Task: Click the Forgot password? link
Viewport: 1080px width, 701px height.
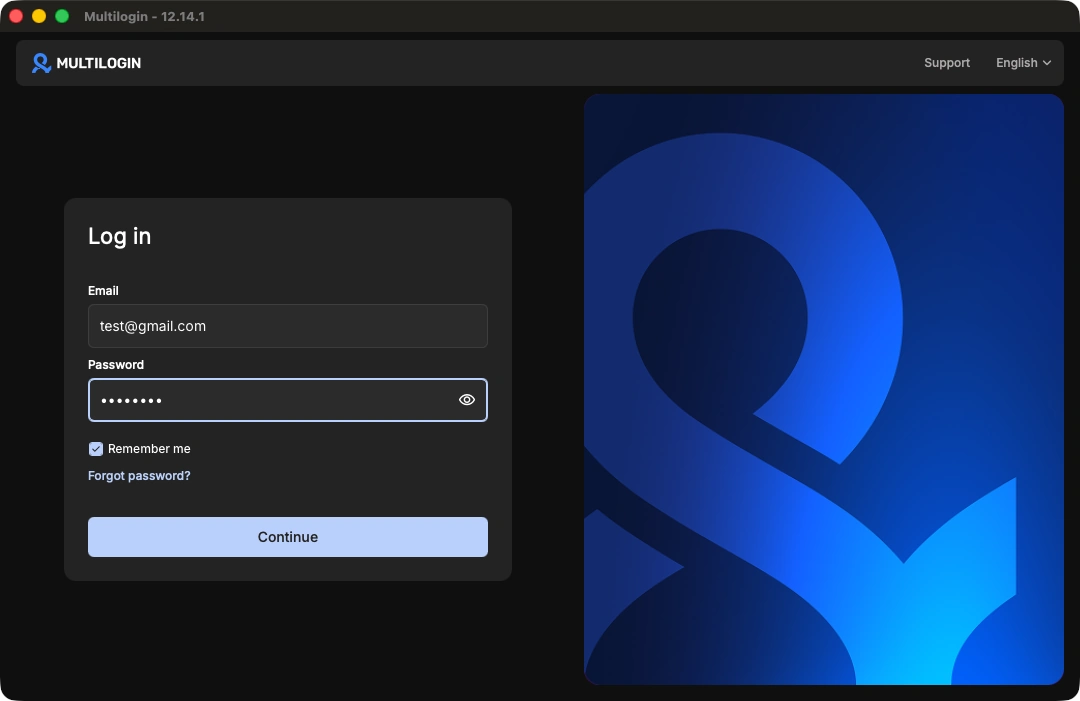Action: pyautogui.click(x=139, y=476)
